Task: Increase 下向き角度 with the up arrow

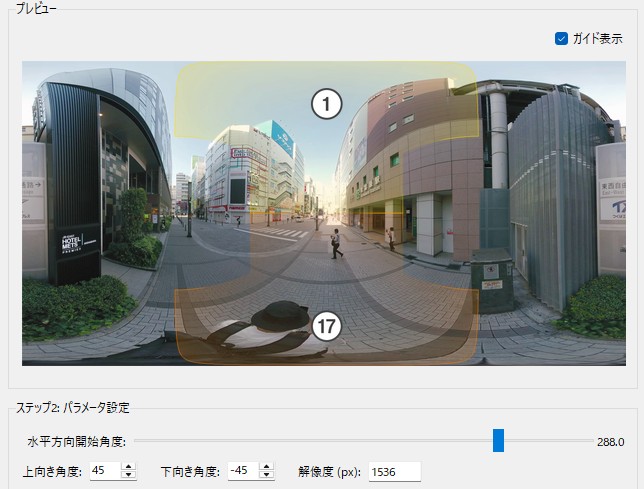Action: point(265,466)
